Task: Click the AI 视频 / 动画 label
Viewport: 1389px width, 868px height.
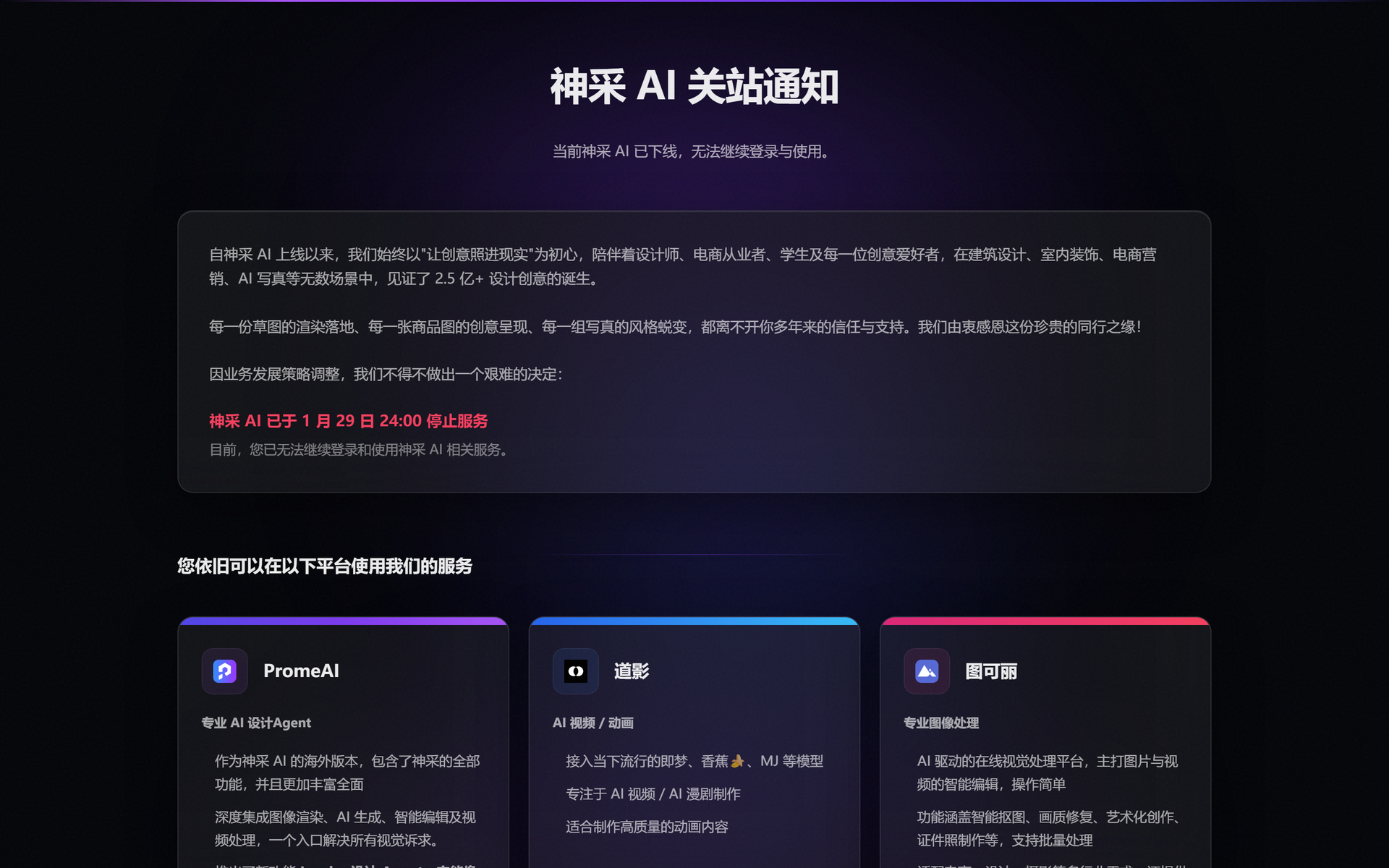Action: click(x=593, y=723)
